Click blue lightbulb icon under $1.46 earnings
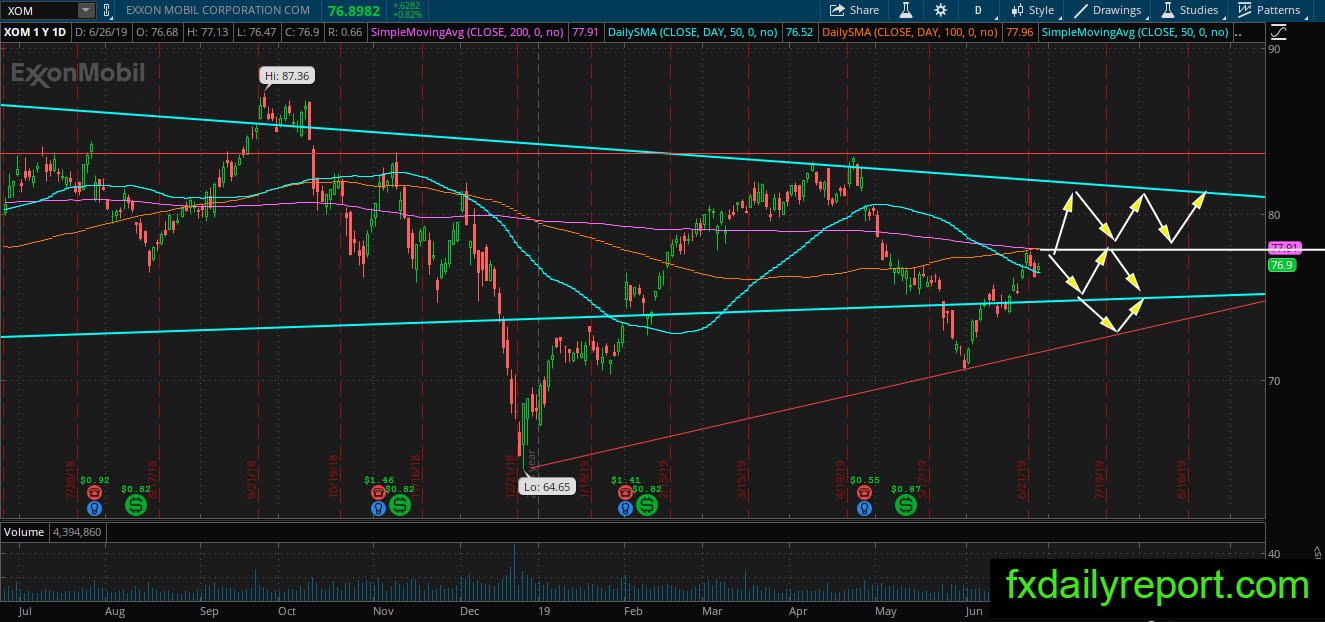 [378, 508]
